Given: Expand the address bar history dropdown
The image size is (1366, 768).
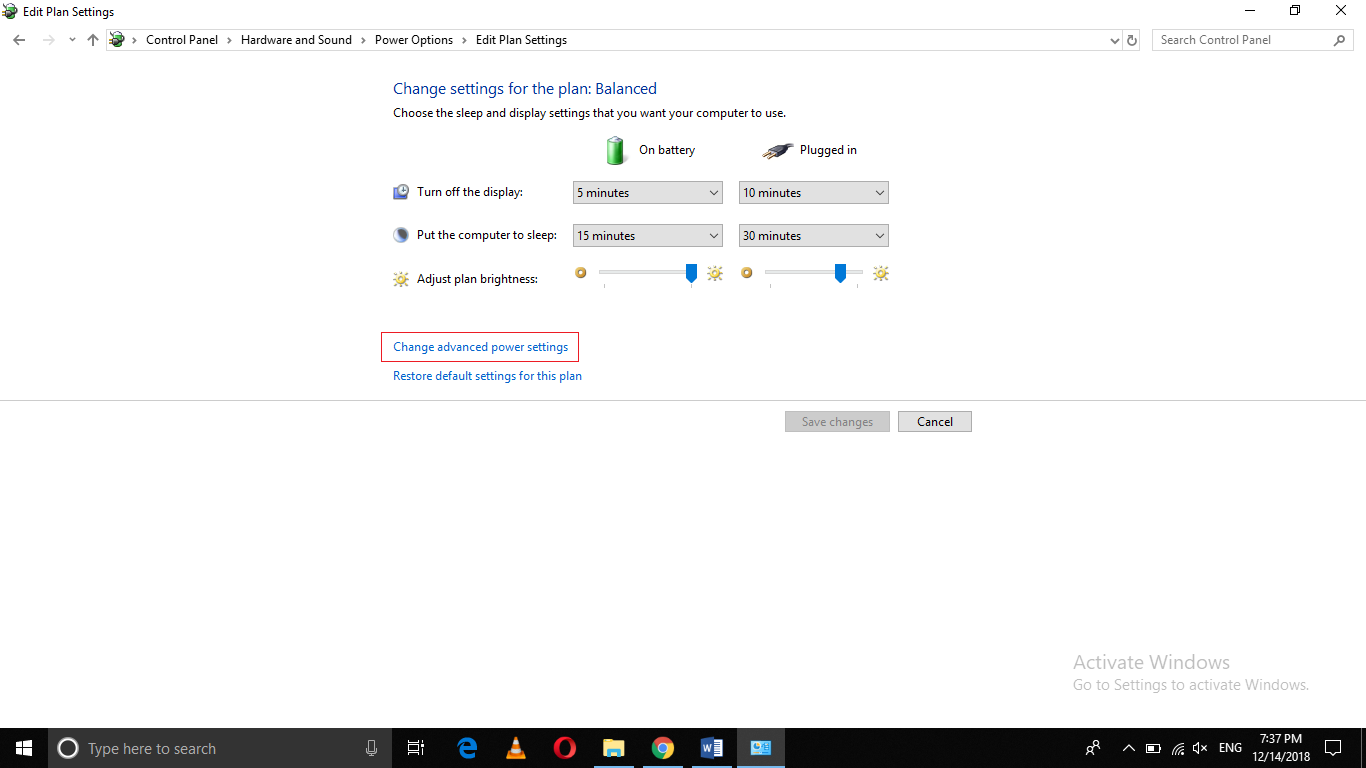Looking at the screenshot, I should [1114, 40].
